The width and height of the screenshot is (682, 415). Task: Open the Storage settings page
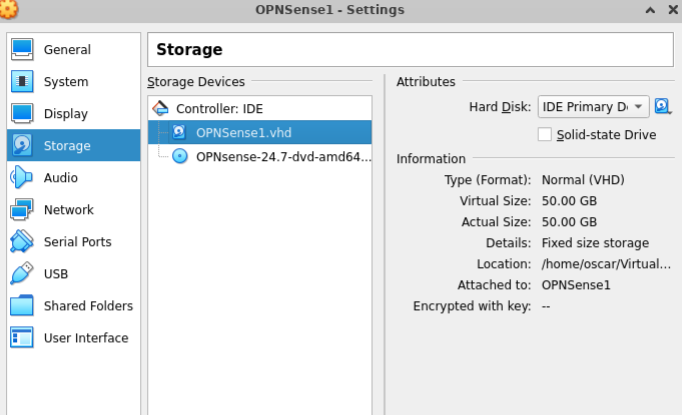[67, 146]
